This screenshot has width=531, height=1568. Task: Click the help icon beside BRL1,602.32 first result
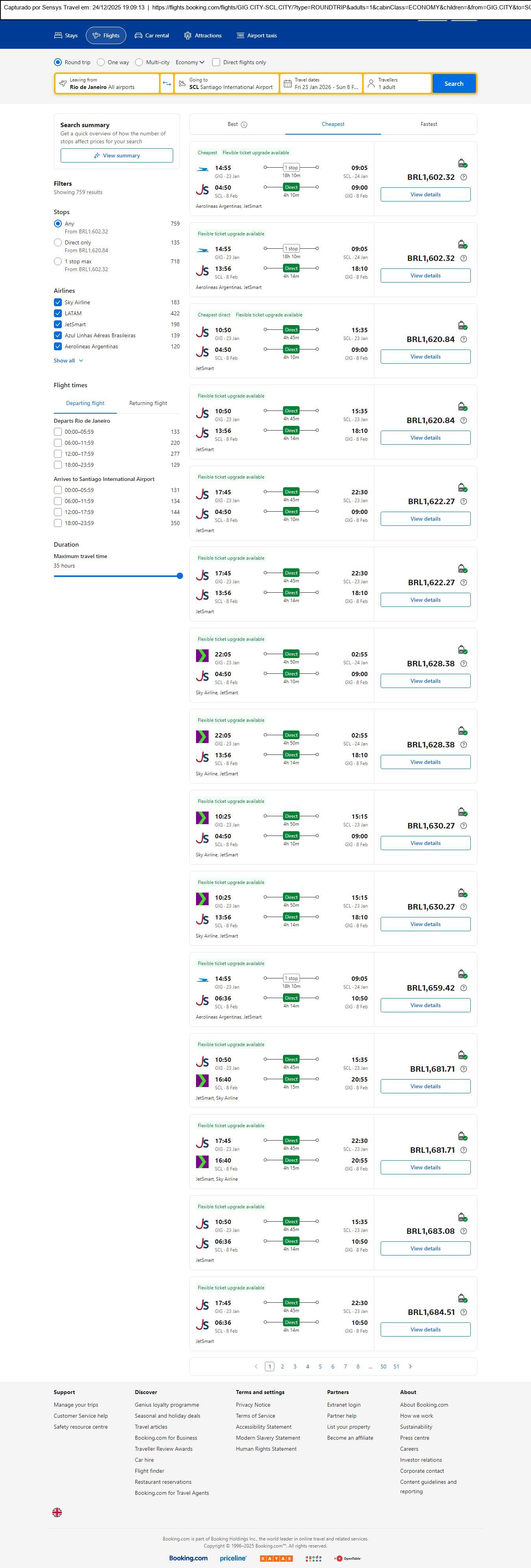click(463, 177)
